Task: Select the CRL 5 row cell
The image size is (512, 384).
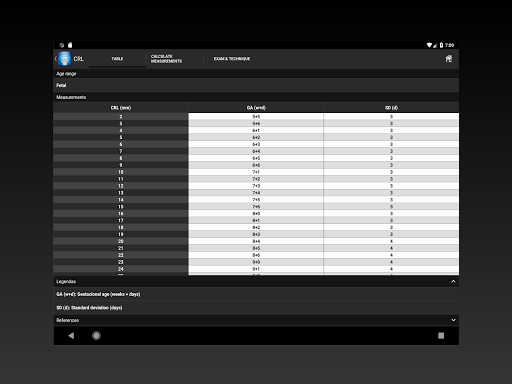Action: 121,137
